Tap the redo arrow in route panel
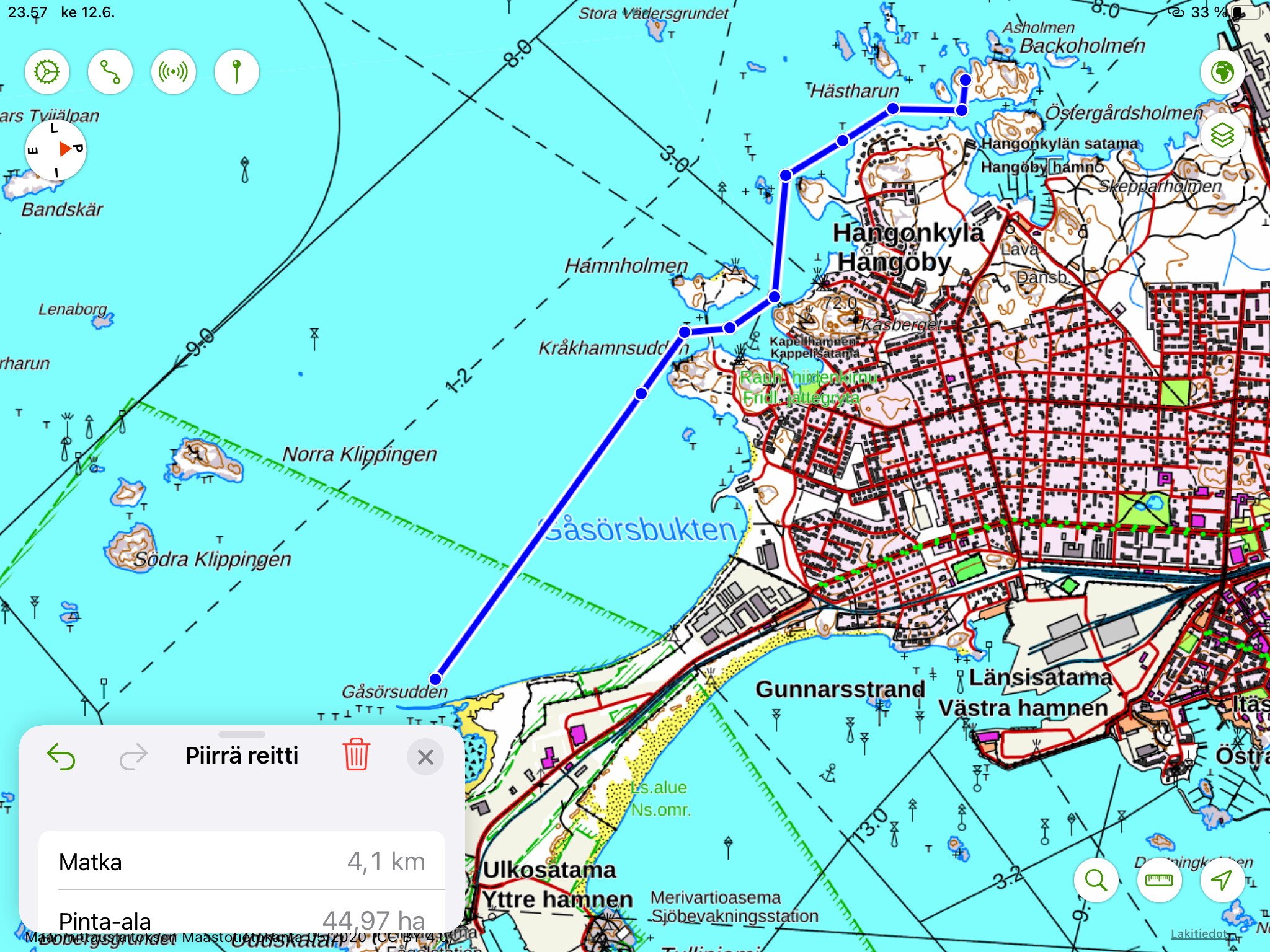Viewport: 1270px width, 952px height. [x=133, y=756]
